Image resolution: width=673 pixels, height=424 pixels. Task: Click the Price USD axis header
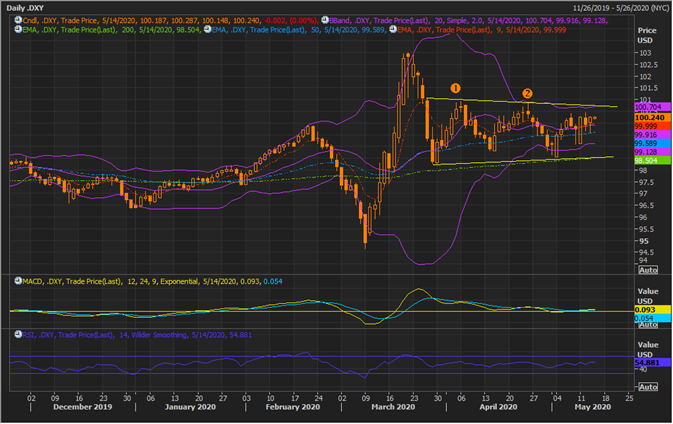point(647,35)
